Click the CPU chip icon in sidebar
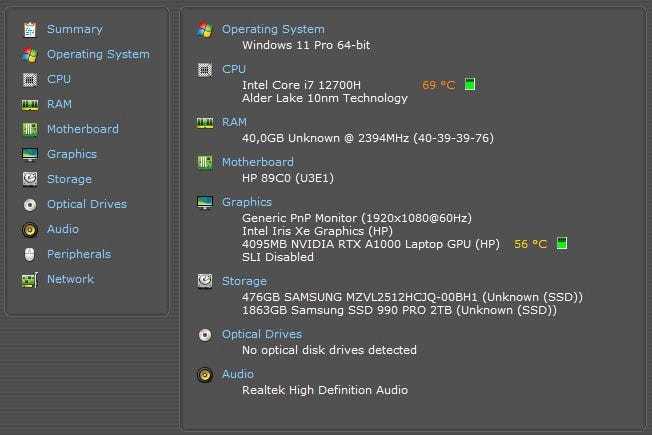 30,79
